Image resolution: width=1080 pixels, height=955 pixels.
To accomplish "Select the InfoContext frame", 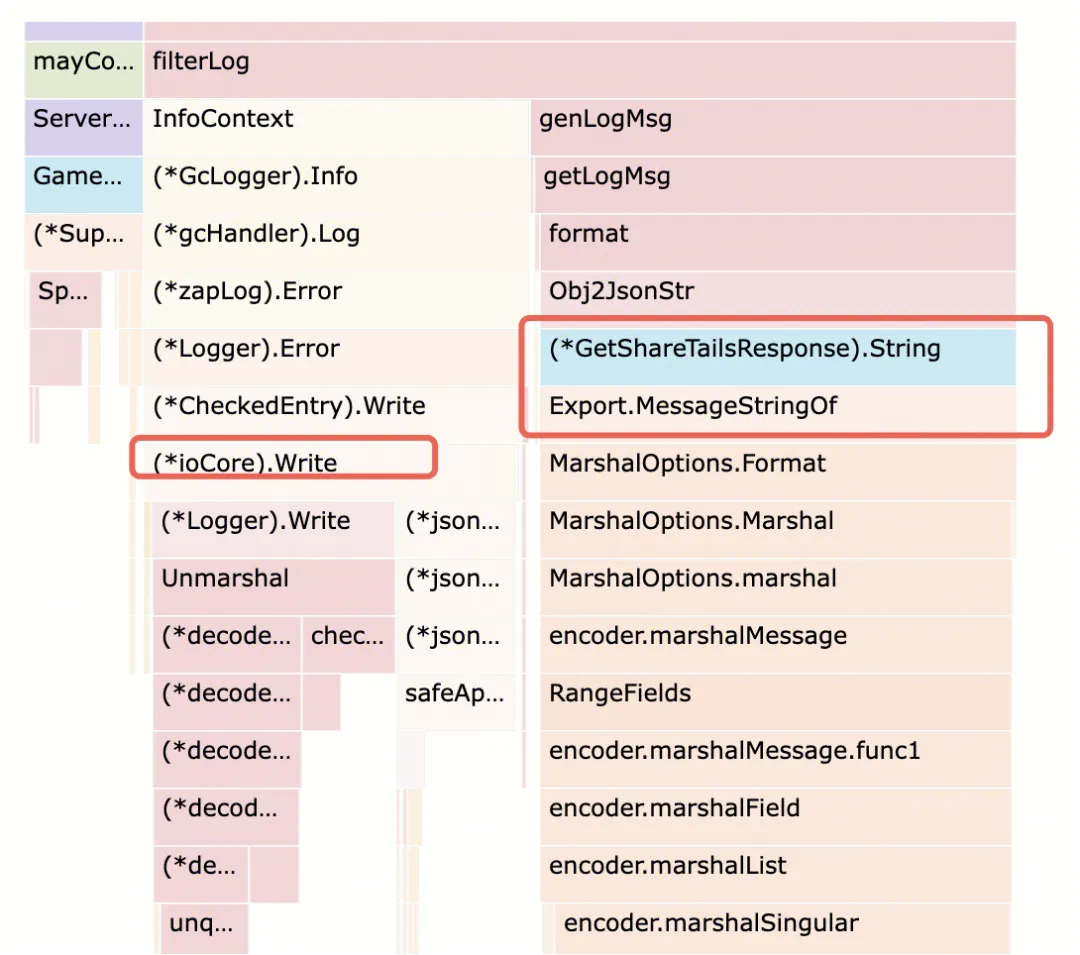I will pyautogui.click(x=336, y=119).
